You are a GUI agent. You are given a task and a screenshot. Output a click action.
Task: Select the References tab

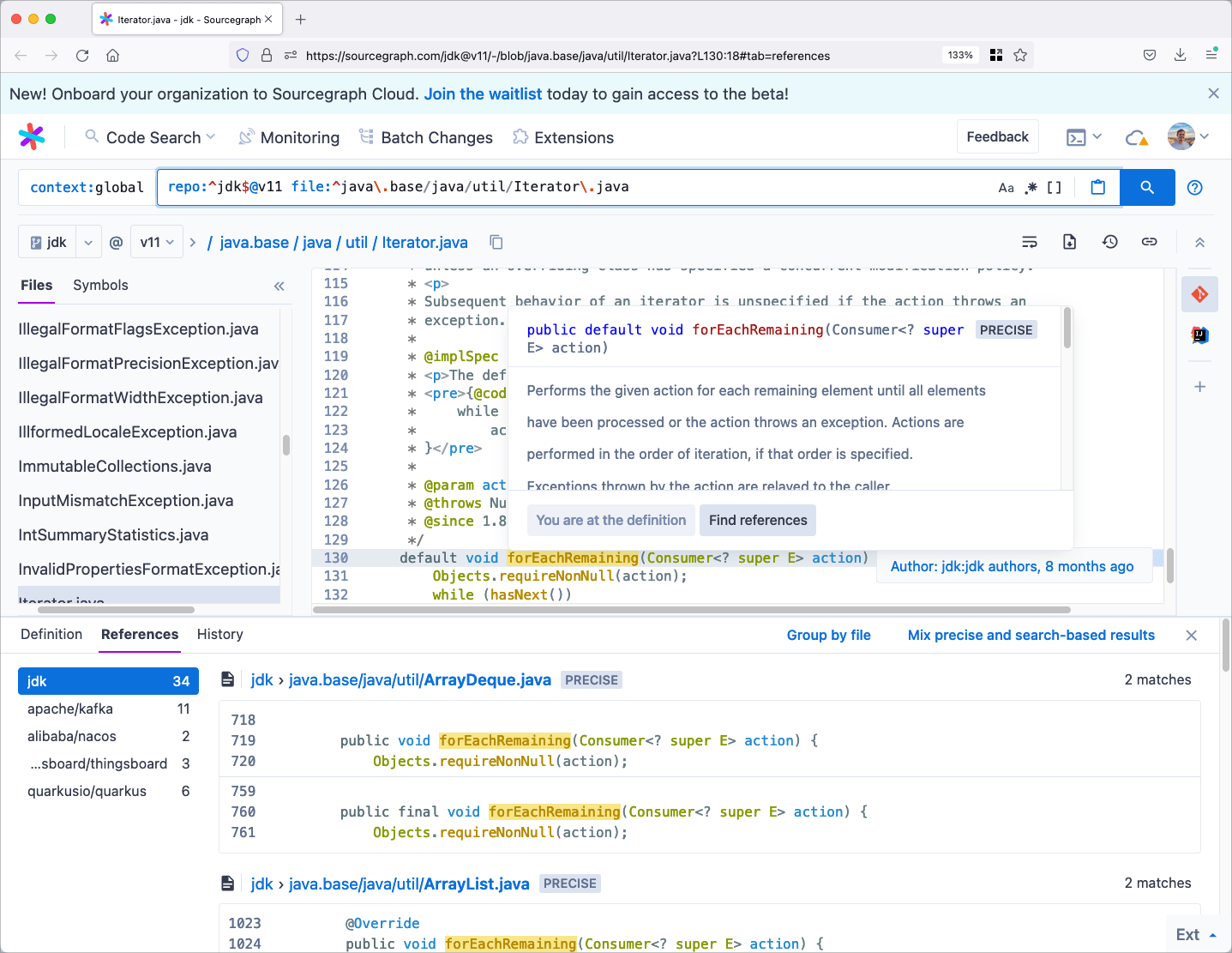pyautogui.click(x=140, y=635)
